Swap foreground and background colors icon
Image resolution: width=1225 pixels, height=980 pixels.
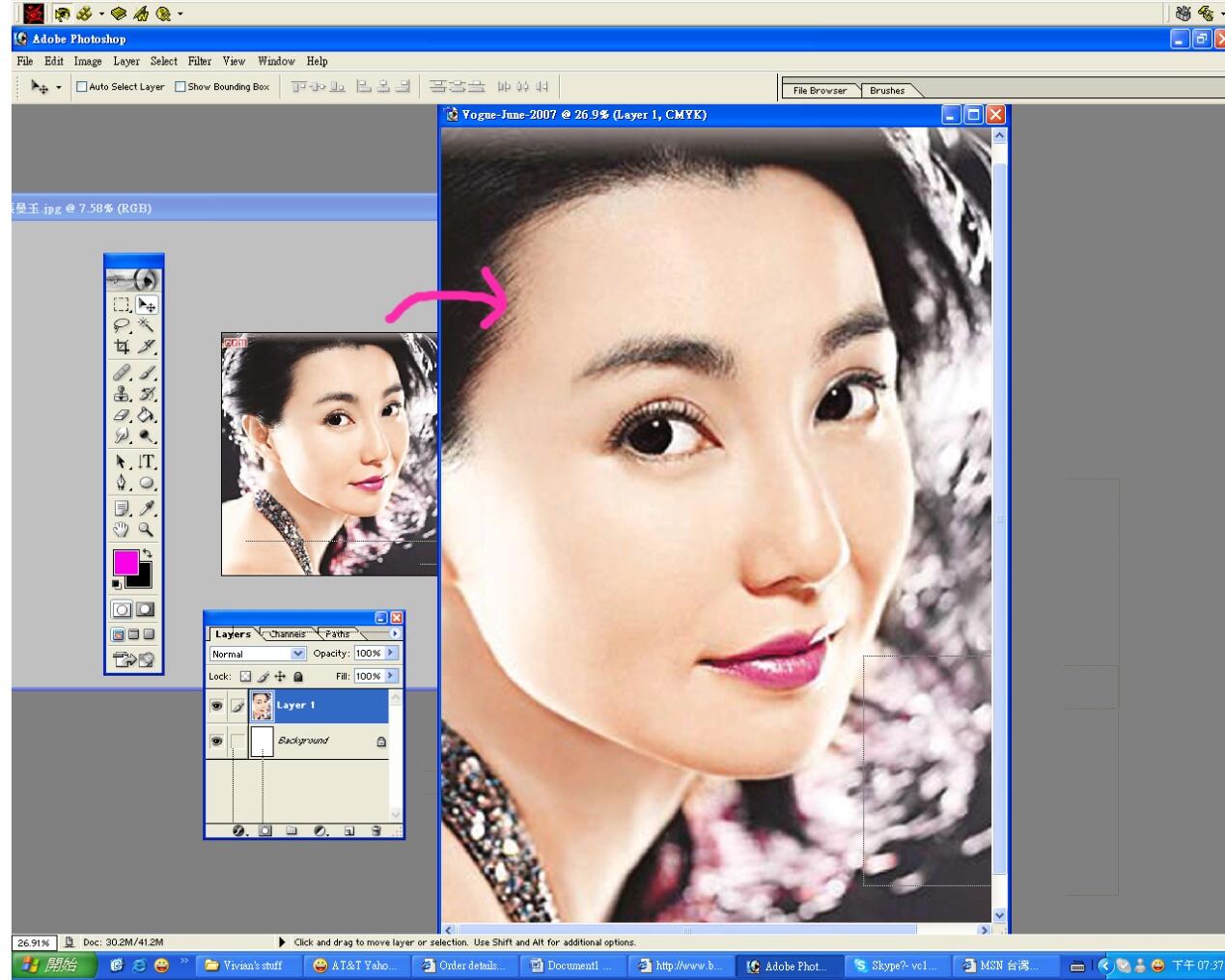tap(147, 553)
